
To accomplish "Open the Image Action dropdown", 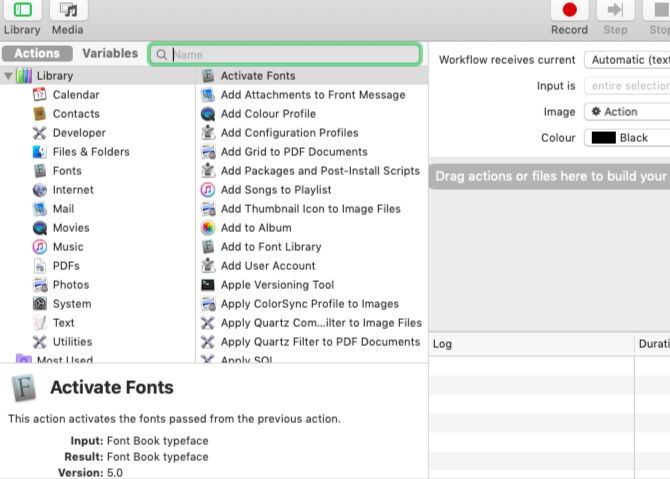I will click(x=626, y=112).
